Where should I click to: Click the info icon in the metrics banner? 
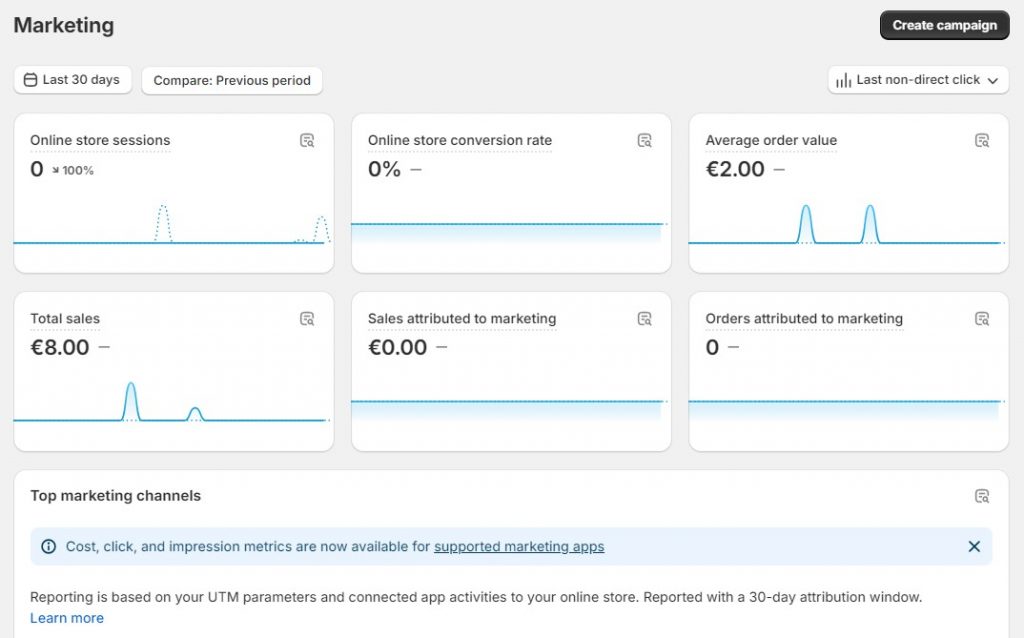(x=48, y=547)
